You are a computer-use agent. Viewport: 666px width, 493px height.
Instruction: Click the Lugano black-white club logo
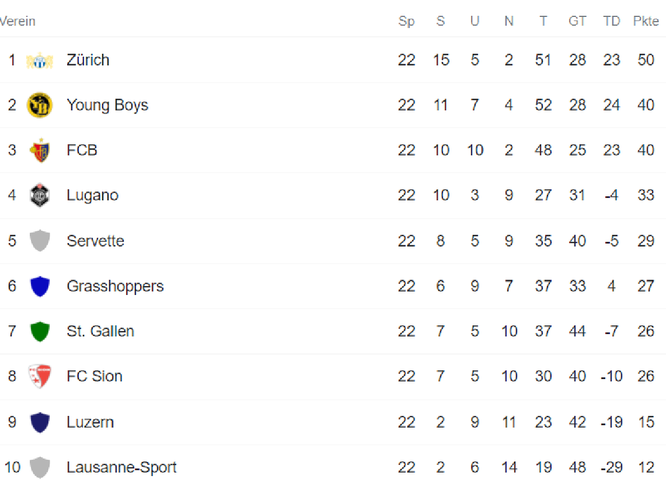click(40, 195)
